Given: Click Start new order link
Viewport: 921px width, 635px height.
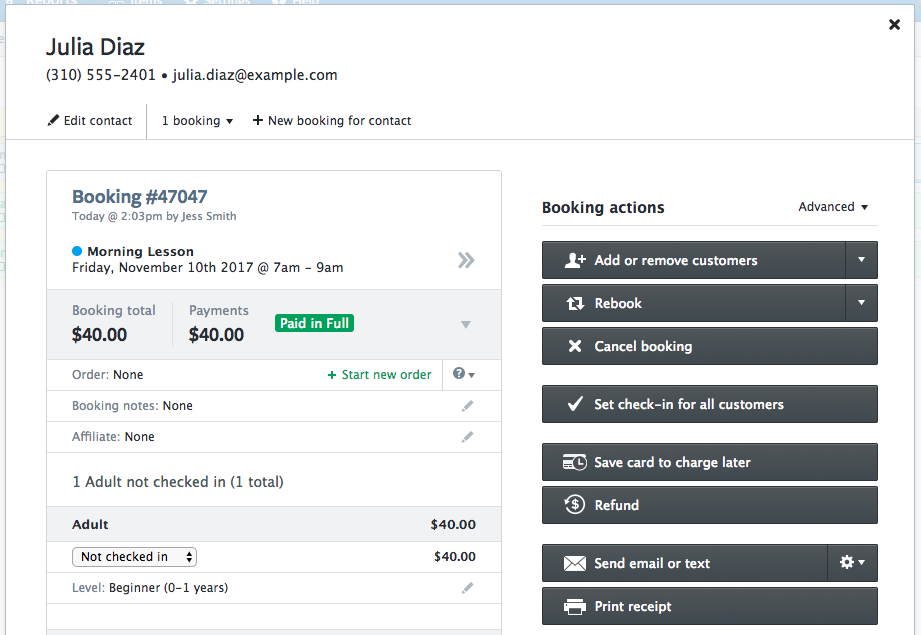Looking at the screenshot, I should 380,375.
